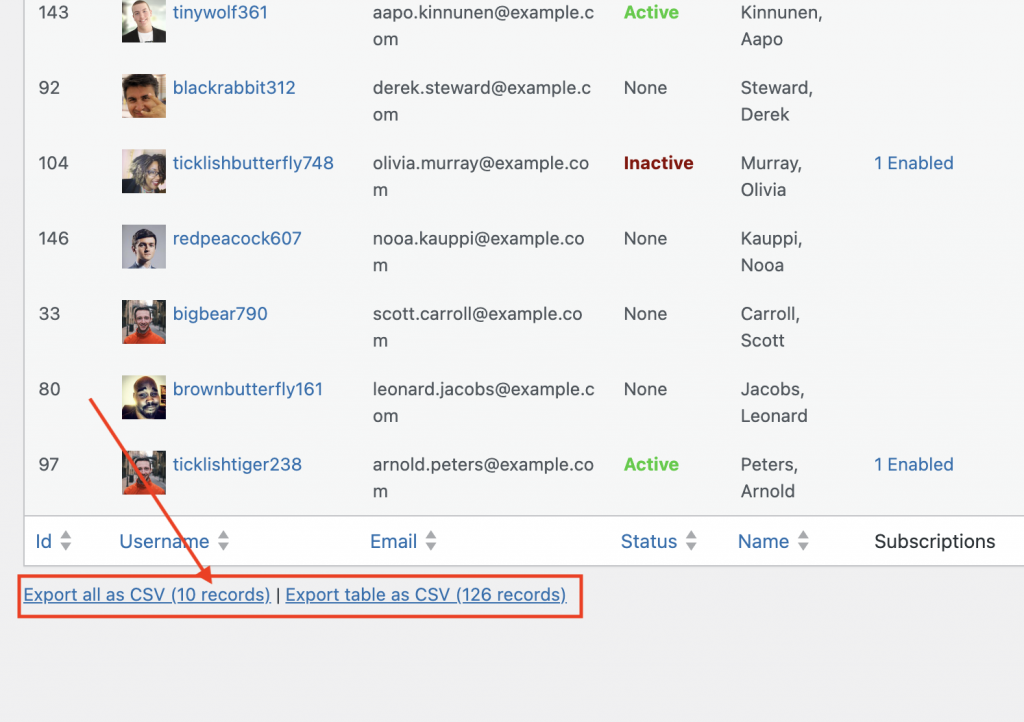Open the ticklishbutterfly748 username link
Image resolution: width=1024 pixels, height=722 pixels.
click(x=253, y=162)
